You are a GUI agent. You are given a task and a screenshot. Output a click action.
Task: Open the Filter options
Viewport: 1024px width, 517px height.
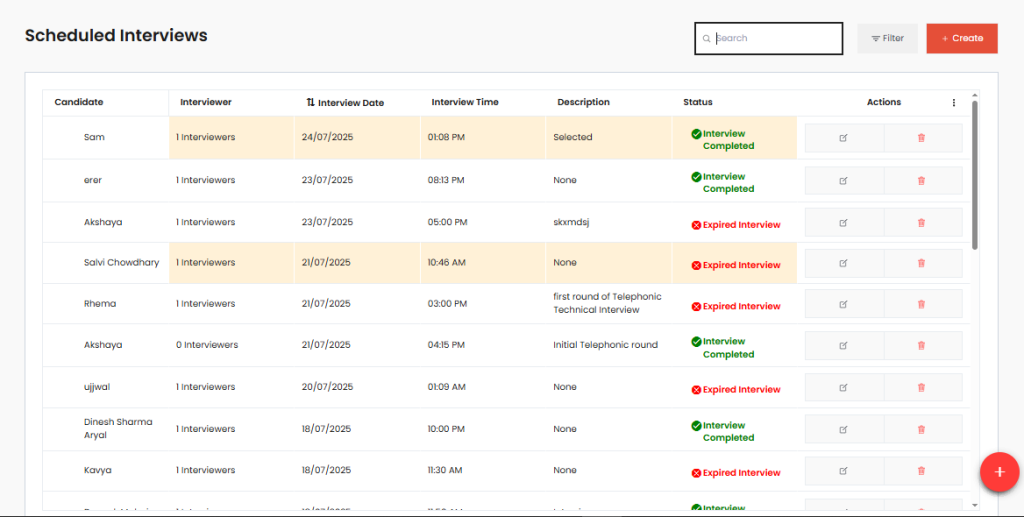887,38
